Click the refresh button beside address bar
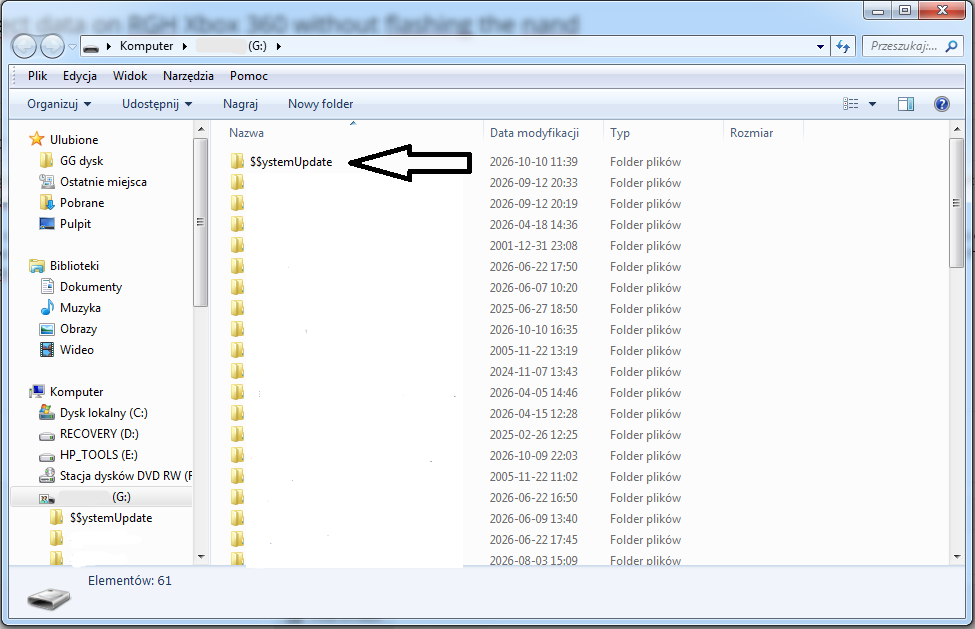 (843, 46)
